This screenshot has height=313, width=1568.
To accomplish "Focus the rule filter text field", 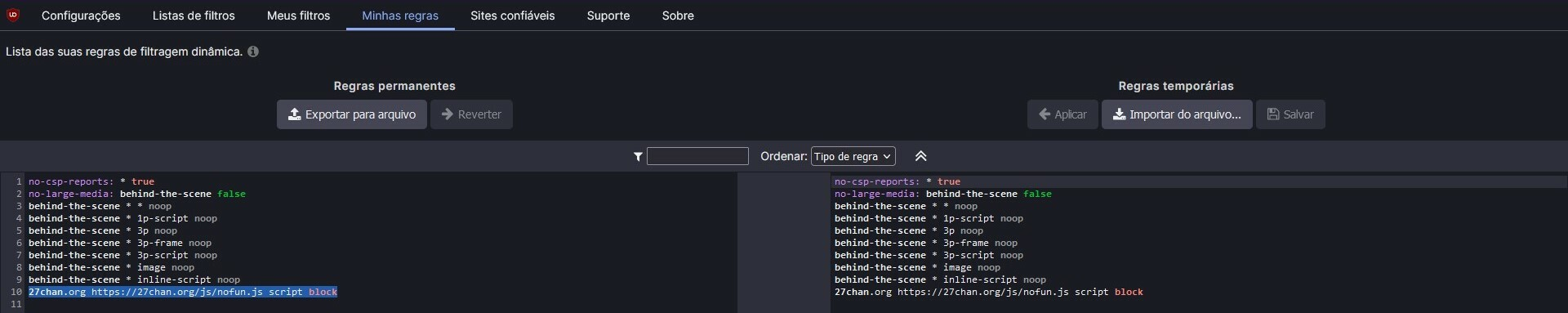I will point(697,156).
